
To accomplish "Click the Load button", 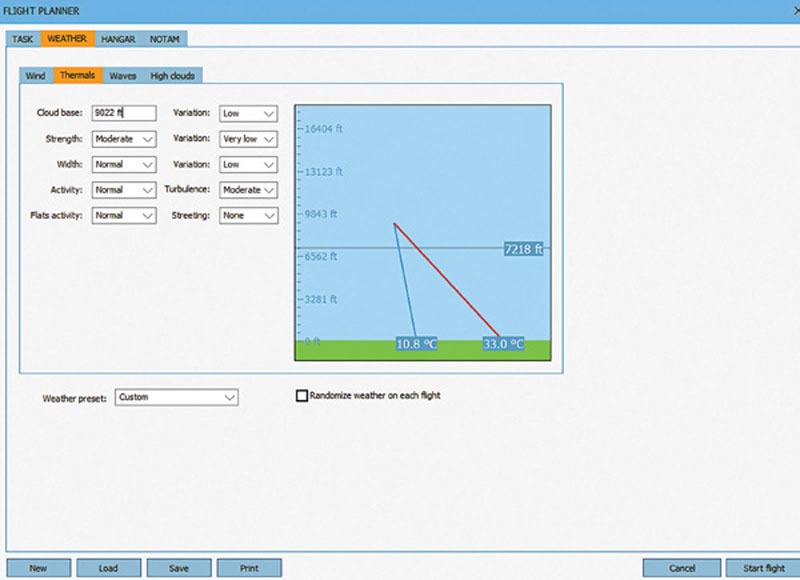I will [108, 568].
